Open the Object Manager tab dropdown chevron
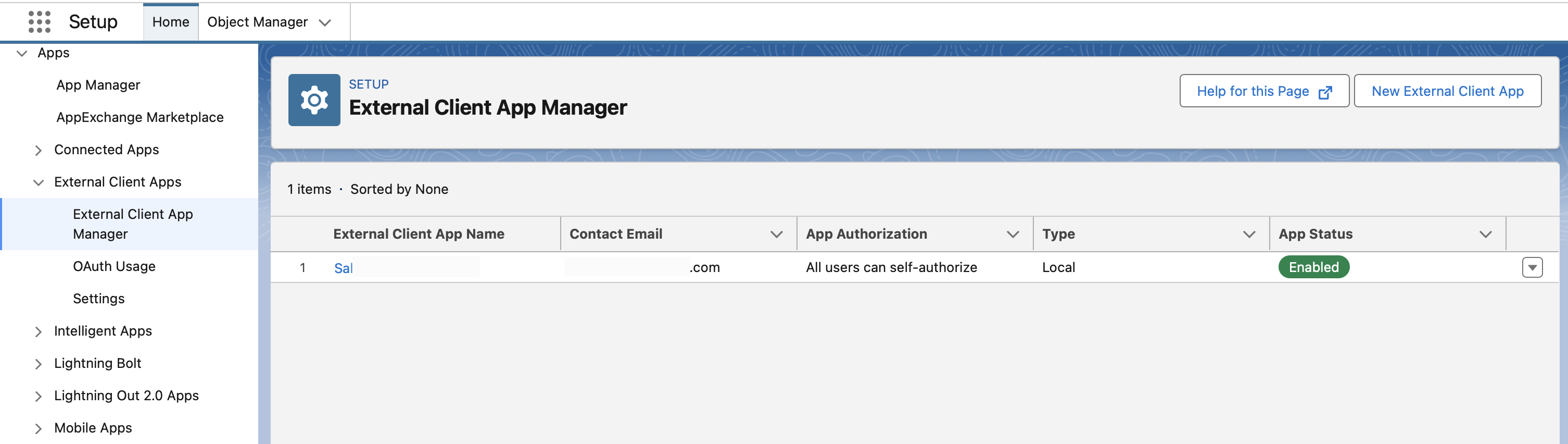This screenshot has width=1568, height=444. [x=325, y=22]
